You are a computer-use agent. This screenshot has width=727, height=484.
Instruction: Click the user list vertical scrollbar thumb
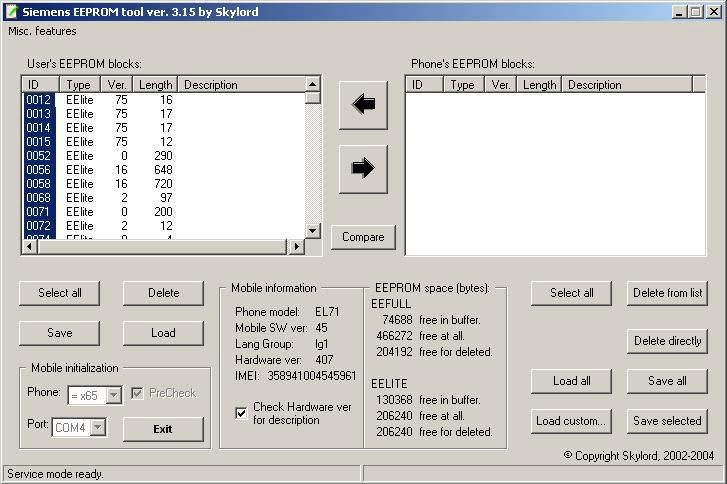(312, 98)
